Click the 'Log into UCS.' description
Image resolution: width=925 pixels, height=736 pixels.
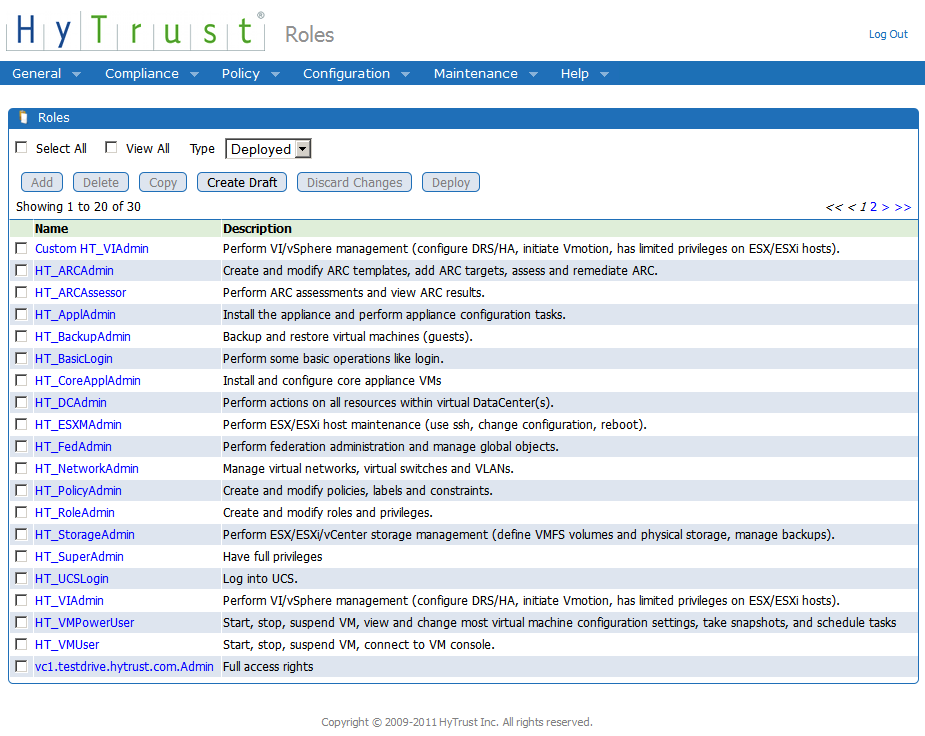(260, 579)
